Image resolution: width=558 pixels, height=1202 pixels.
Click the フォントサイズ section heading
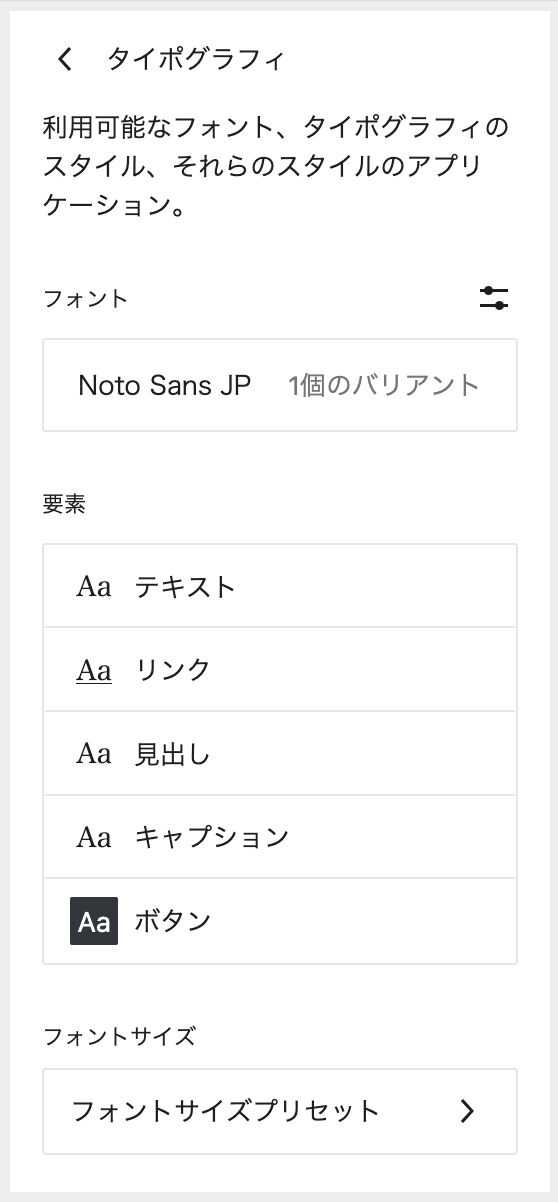(119, 1036)
